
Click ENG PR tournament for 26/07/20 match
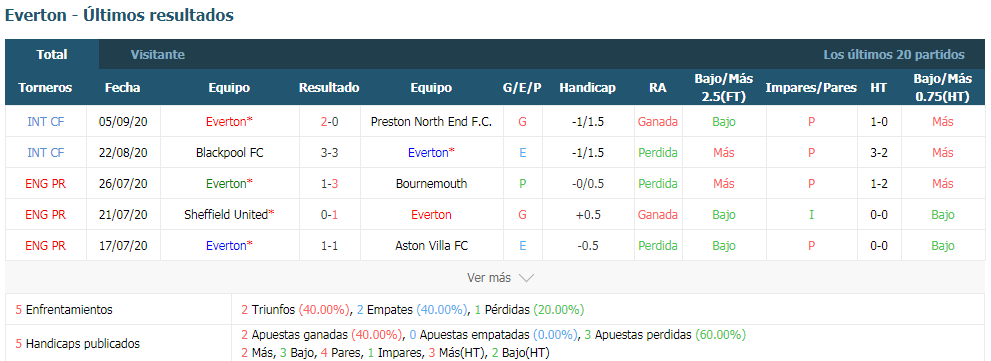(x=46, y=183)
